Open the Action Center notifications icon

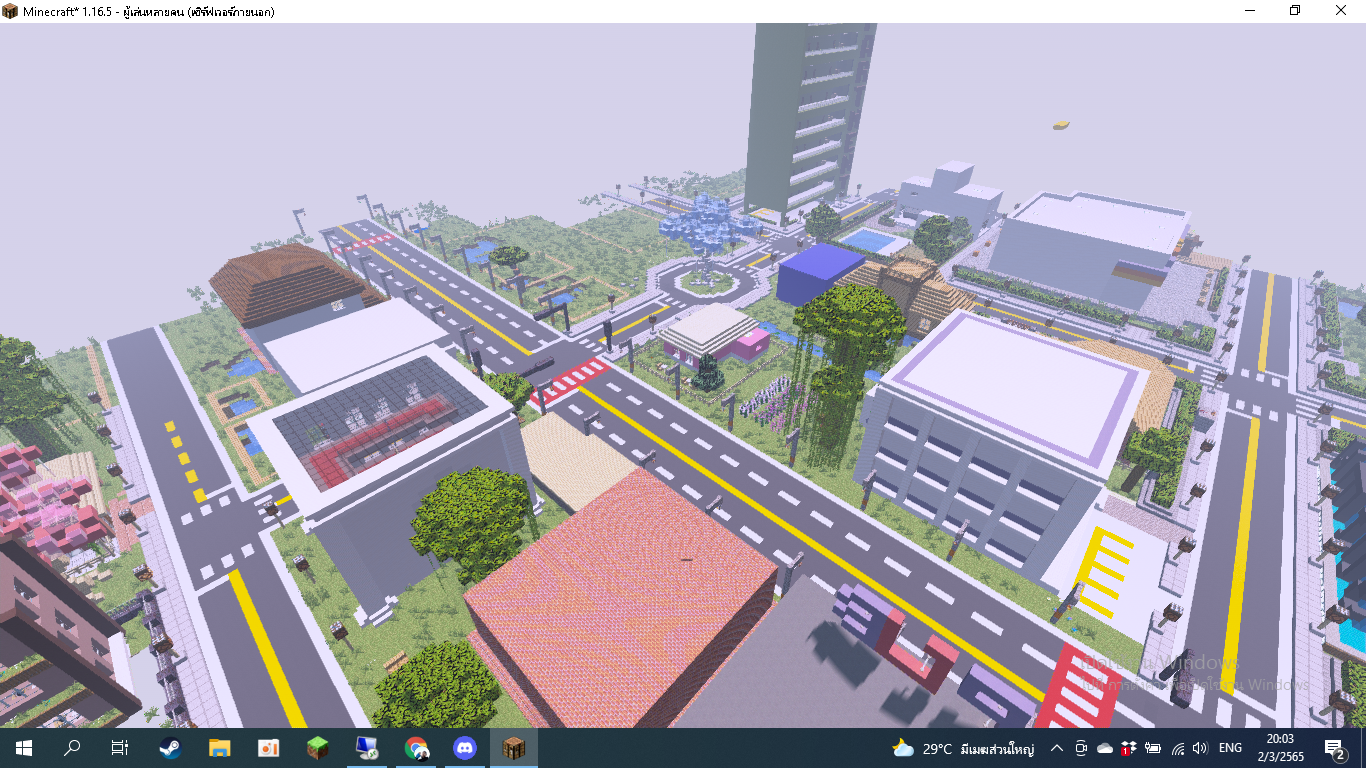pos(1334,748)
